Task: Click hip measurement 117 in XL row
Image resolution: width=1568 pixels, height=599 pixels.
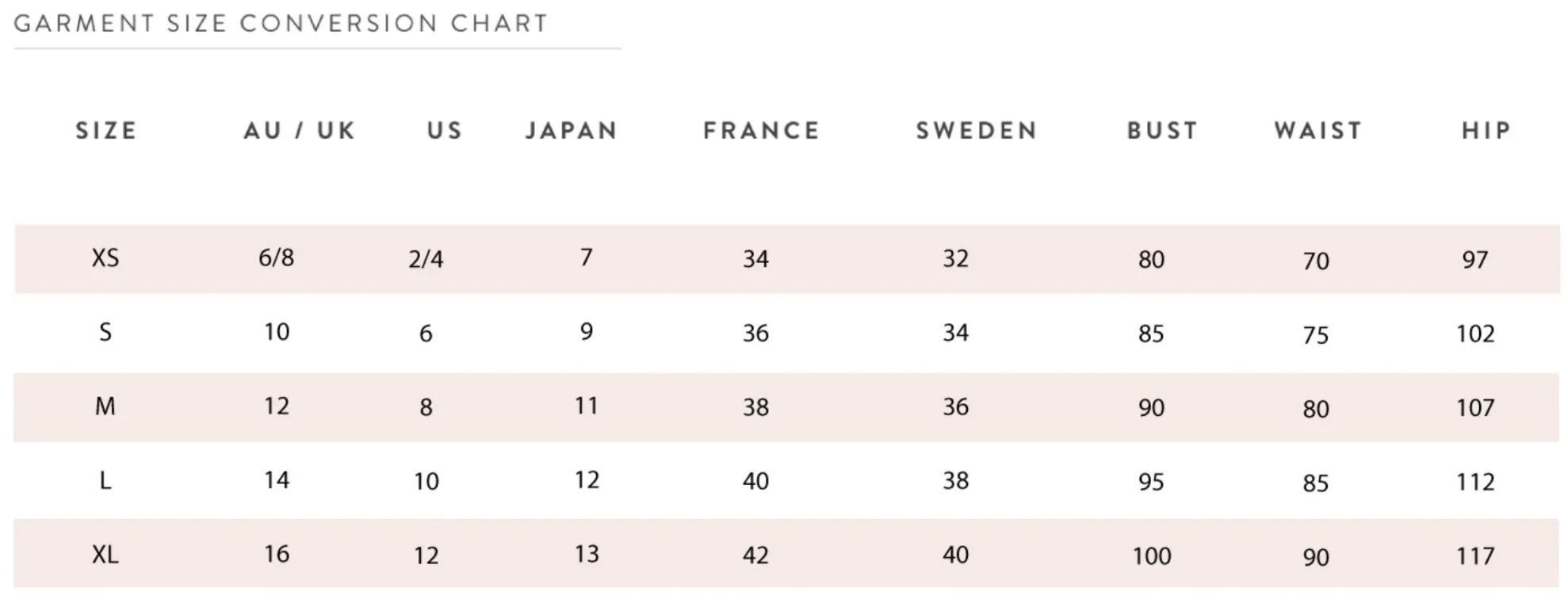Action: [1475, 556]
